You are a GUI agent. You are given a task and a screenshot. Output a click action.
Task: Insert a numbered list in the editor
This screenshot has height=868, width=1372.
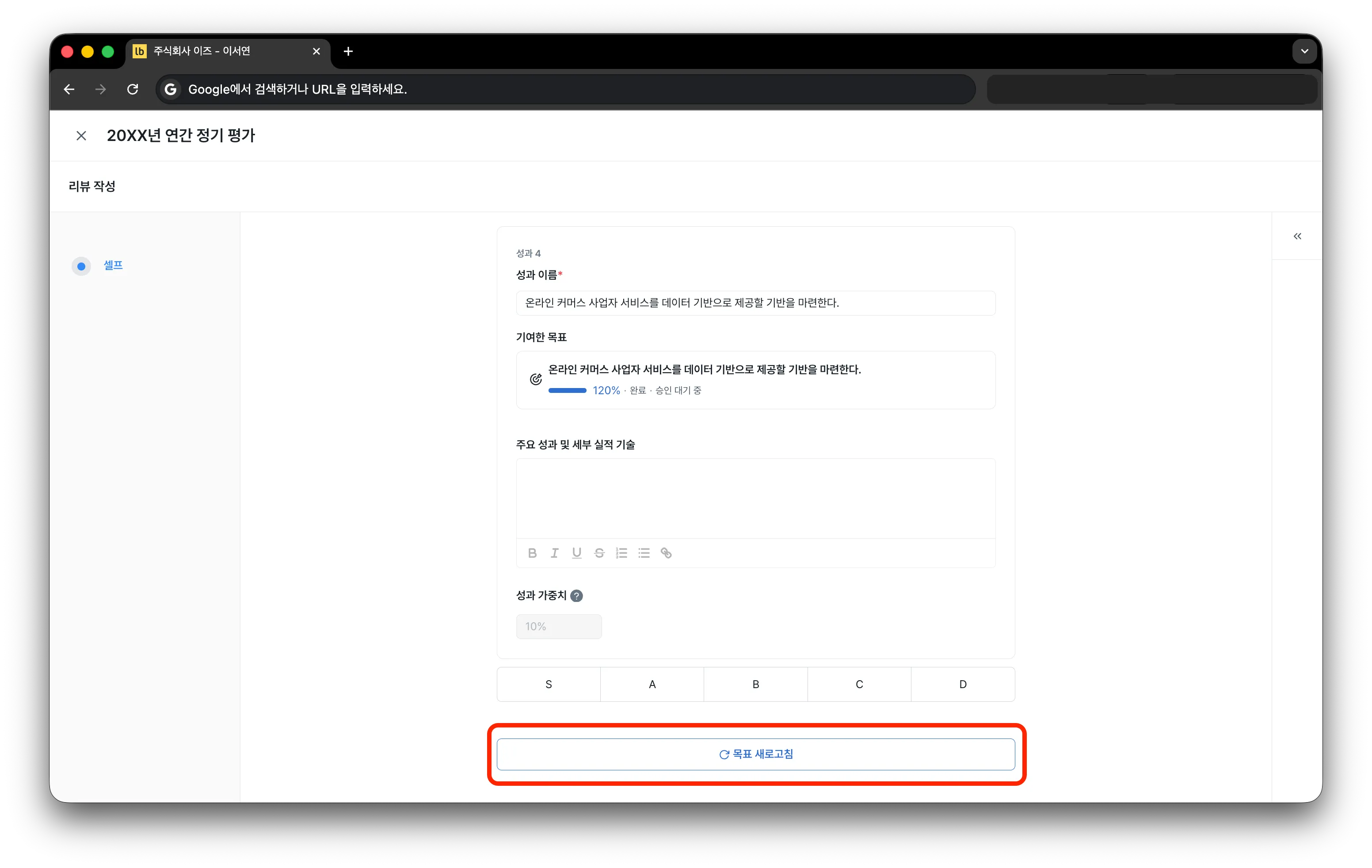point(621,553)
